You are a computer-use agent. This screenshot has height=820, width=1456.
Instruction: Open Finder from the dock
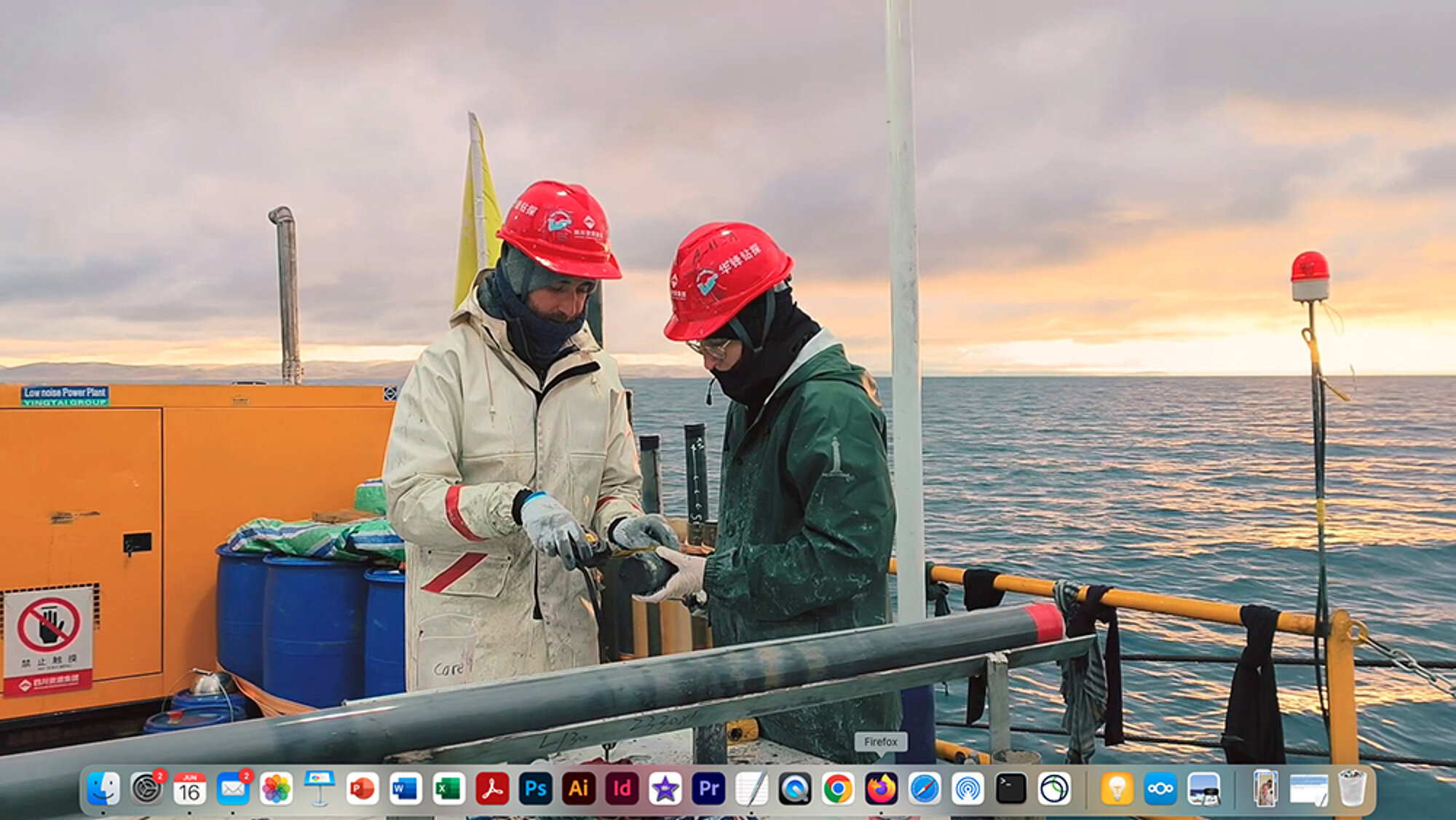(x=103, y=789)
